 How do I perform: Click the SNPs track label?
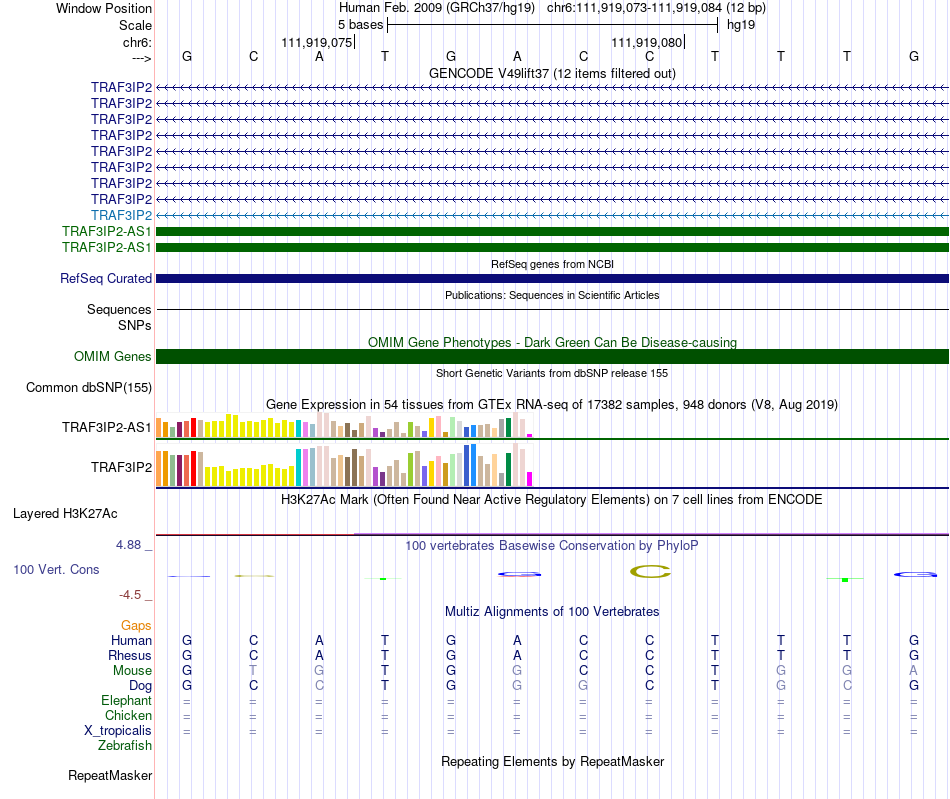tap(135, 325)
